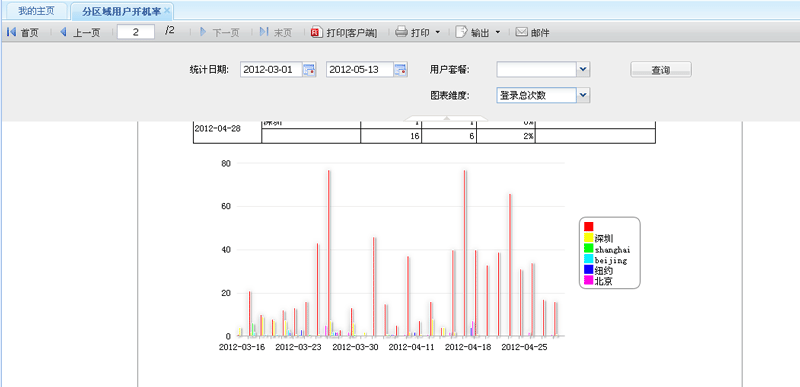The image size is (800, 387).
Task: Click the shanghai legend label
Action: 613,249
